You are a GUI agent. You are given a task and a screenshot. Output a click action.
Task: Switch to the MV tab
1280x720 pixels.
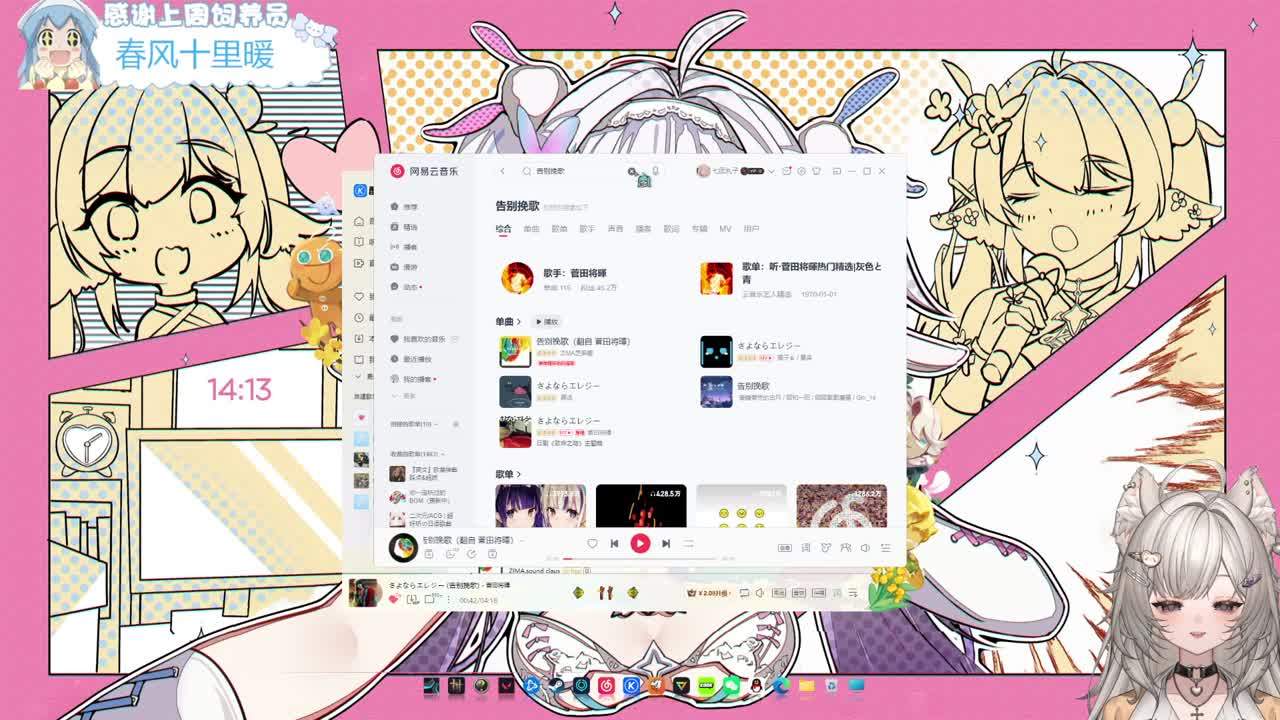[x=725, y=229]
